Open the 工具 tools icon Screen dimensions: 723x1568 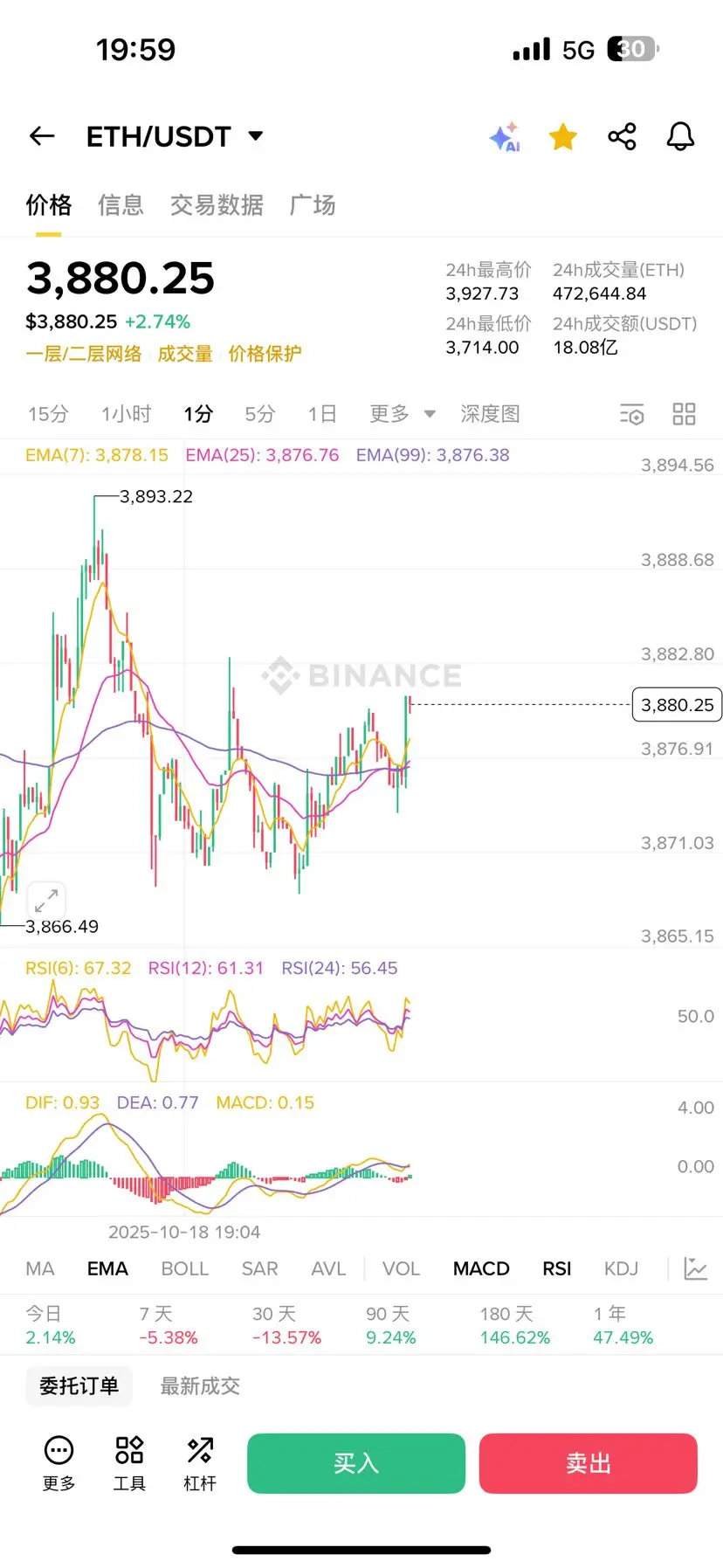click(x=129, y=1464)
